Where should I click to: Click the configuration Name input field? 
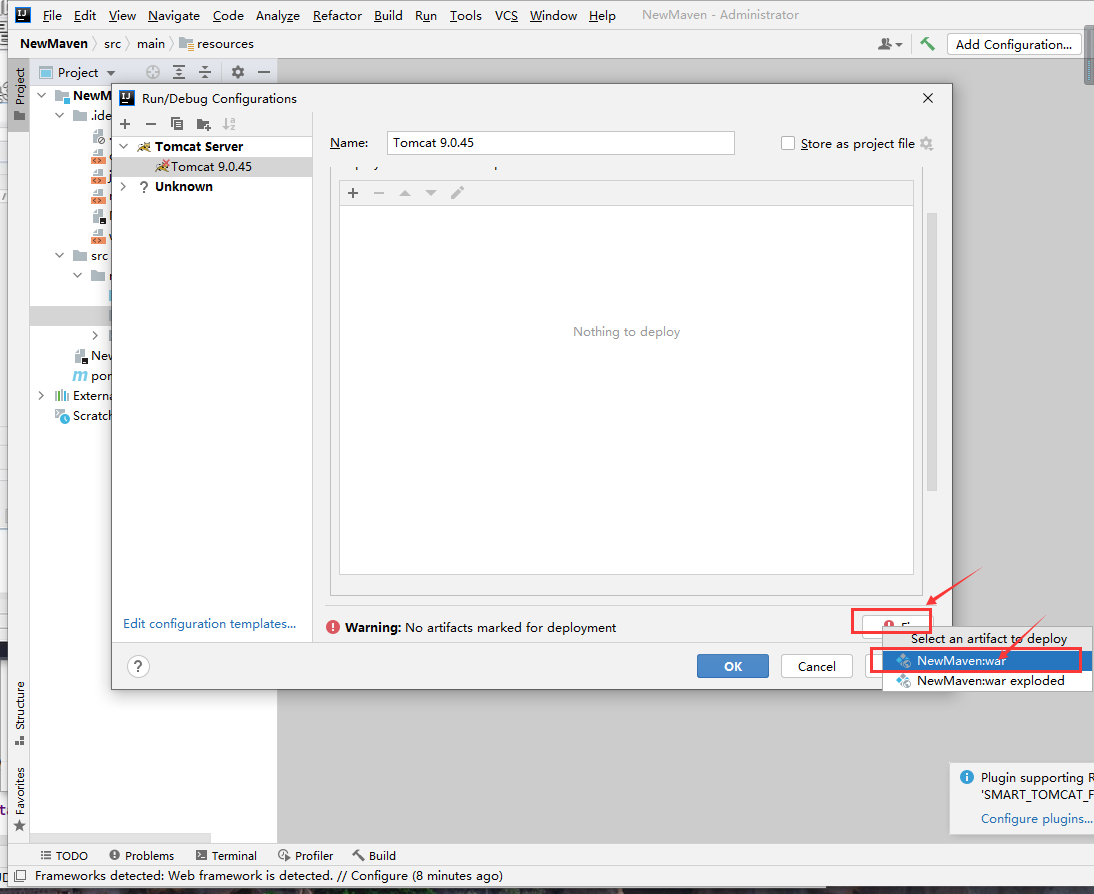(561, 143)
